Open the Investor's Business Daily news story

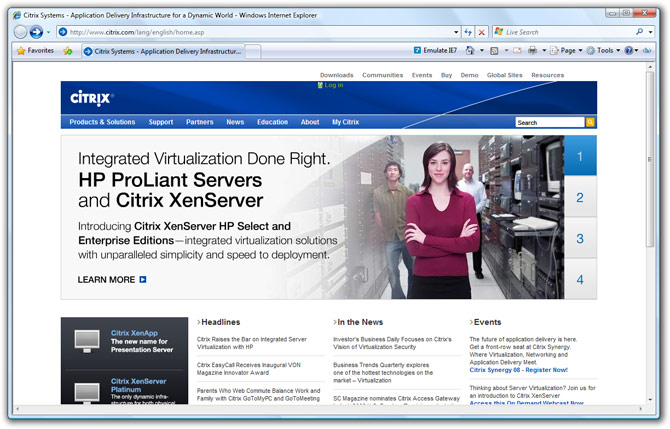click(392, 343)
